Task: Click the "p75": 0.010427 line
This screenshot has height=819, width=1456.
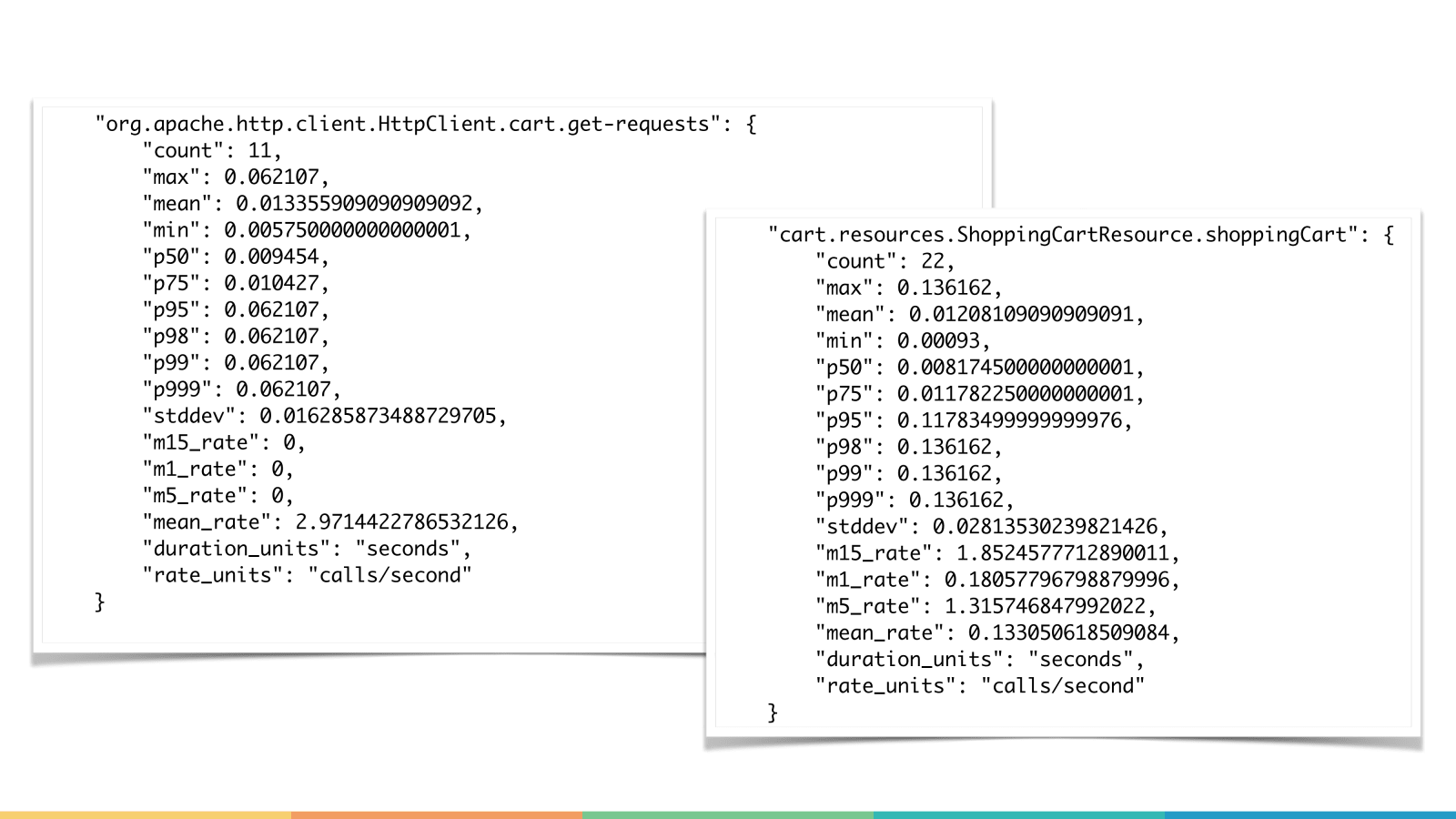Action: click(236, 282)
